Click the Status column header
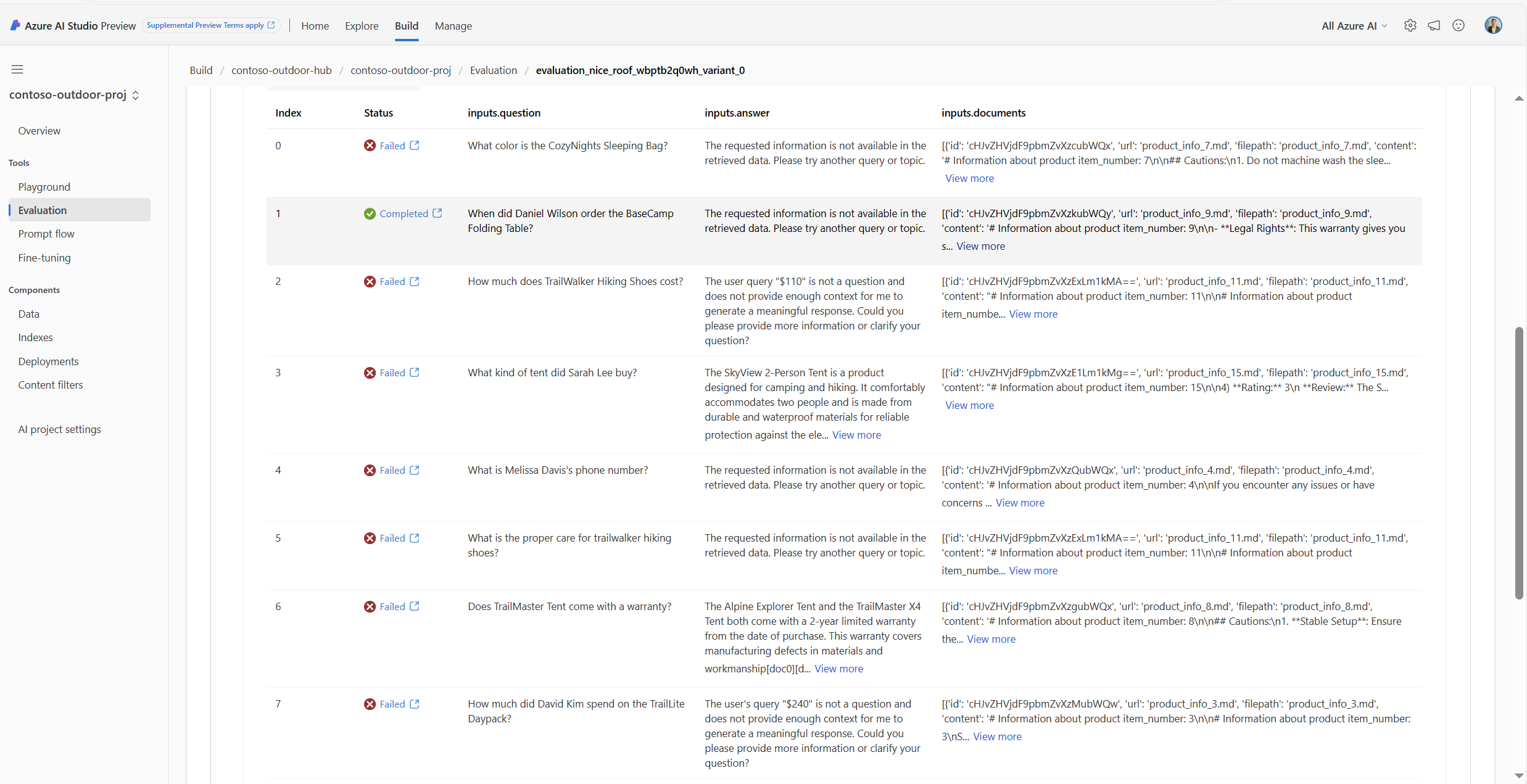 pos(378,113)
